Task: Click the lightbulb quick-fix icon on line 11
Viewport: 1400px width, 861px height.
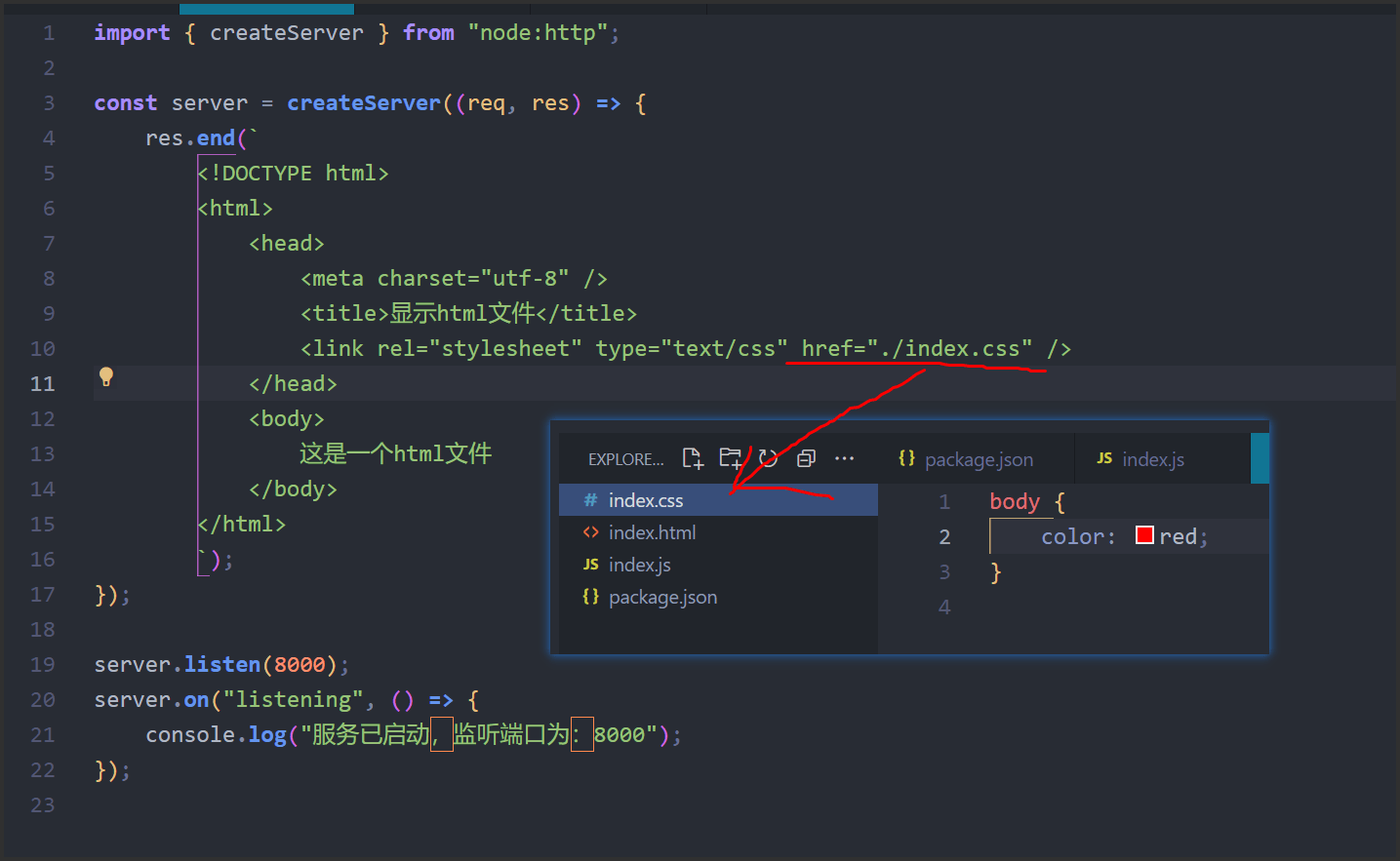Action: (x=106, y=377)
